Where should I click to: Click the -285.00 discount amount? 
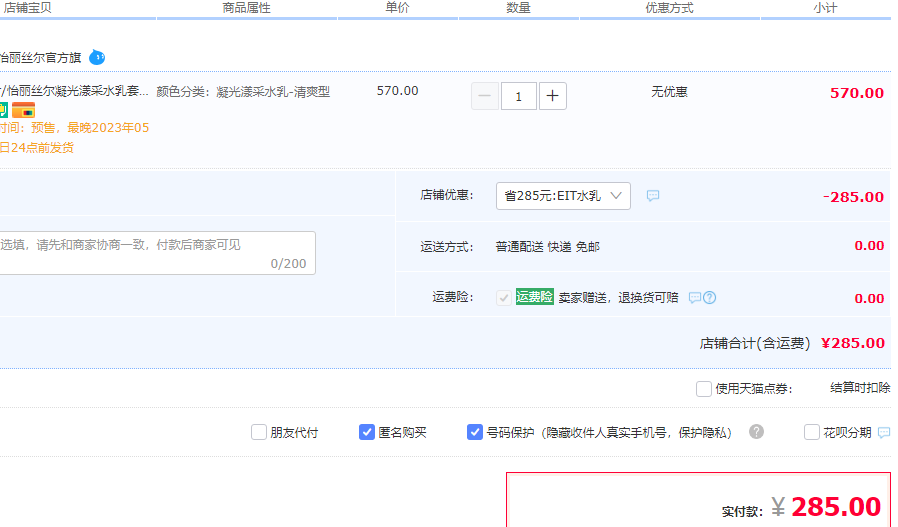(853, 196)
